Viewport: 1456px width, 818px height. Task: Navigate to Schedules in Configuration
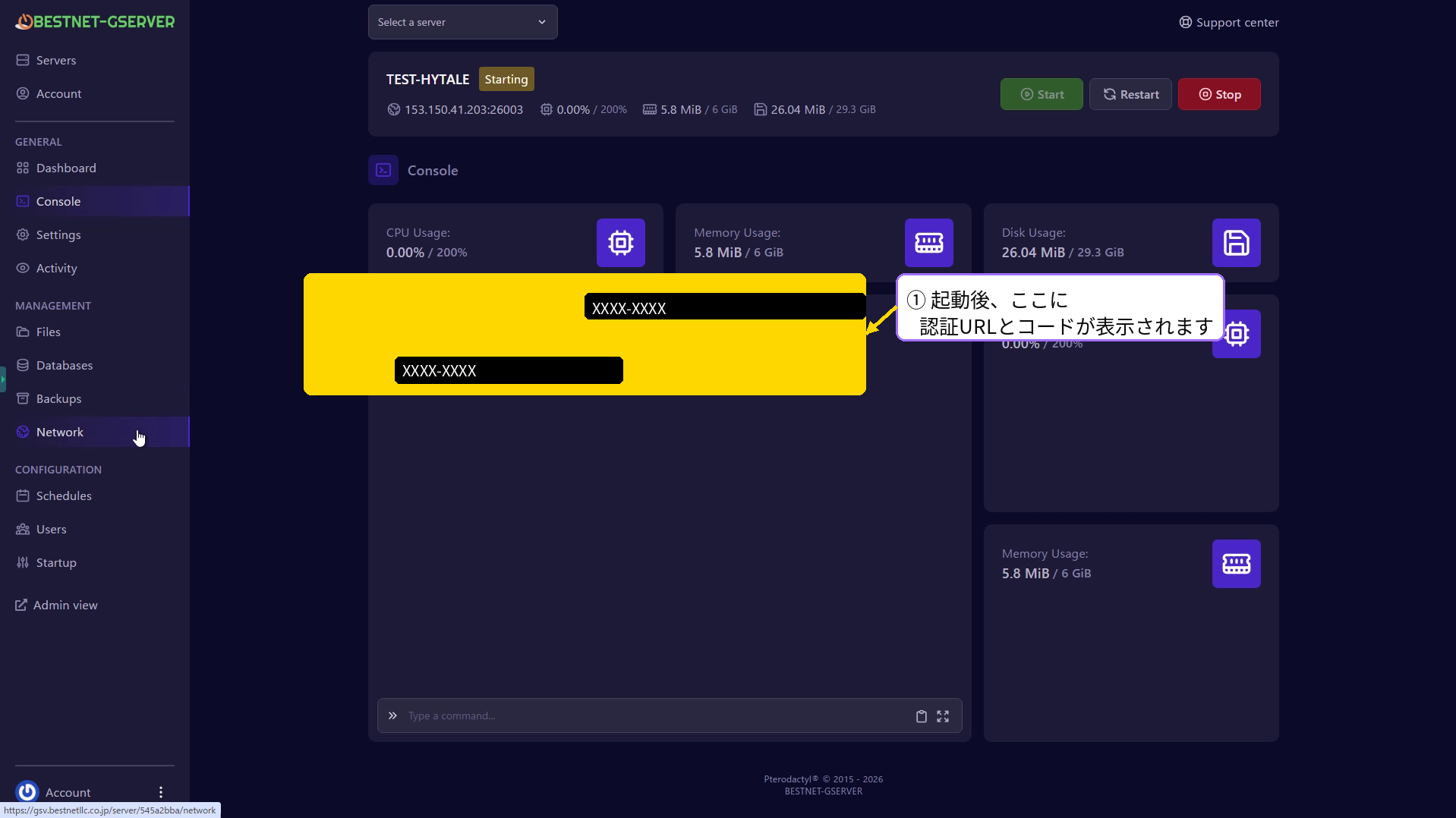tap(64, 496)
